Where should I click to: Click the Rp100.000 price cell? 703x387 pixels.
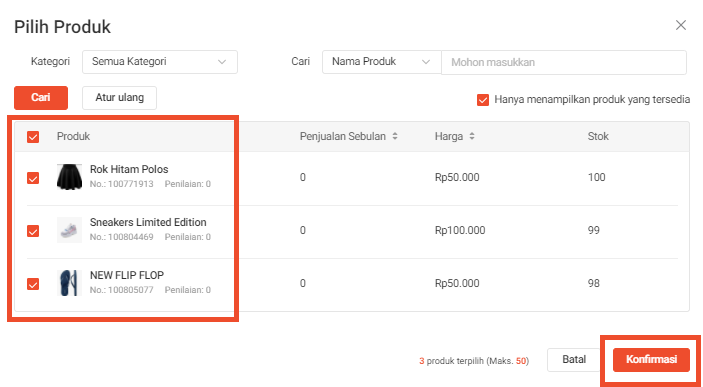(x=460, y=230)
